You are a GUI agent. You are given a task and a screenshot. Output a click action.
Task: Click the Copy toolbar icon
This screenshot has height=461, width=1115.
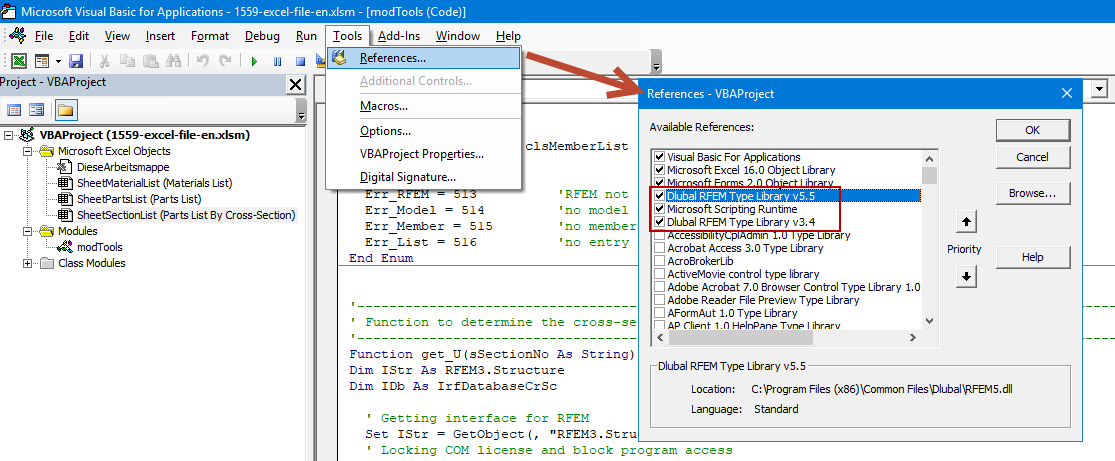[x=127, y=61]
